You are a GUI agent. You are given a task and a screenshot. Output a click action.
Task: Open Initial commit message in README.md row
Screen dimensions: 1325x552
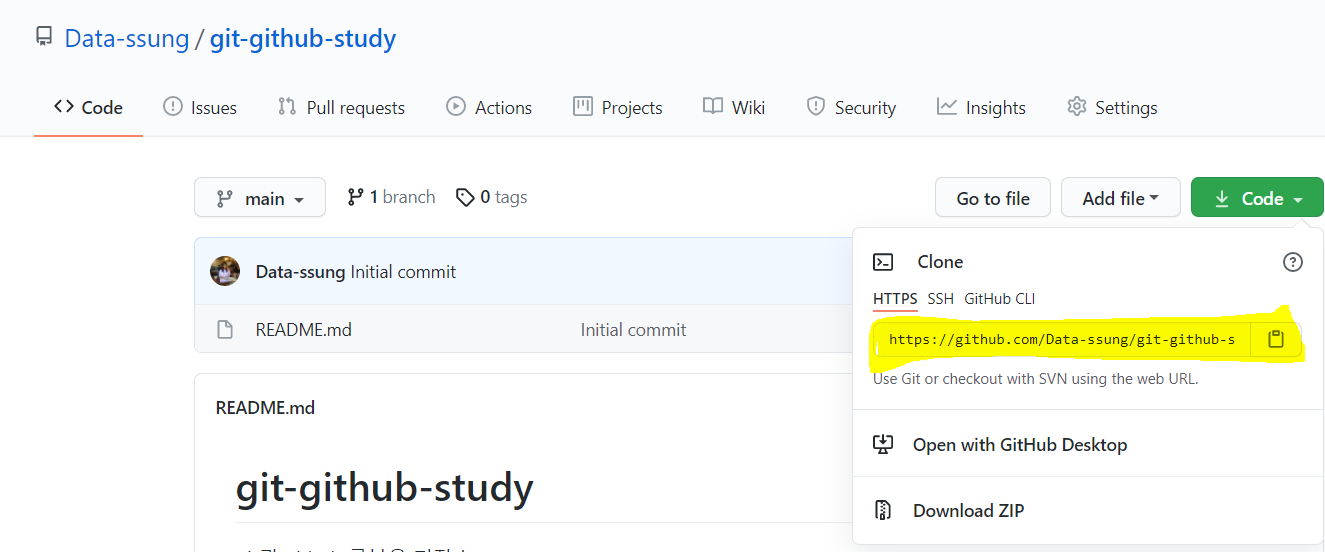point(633,329)
